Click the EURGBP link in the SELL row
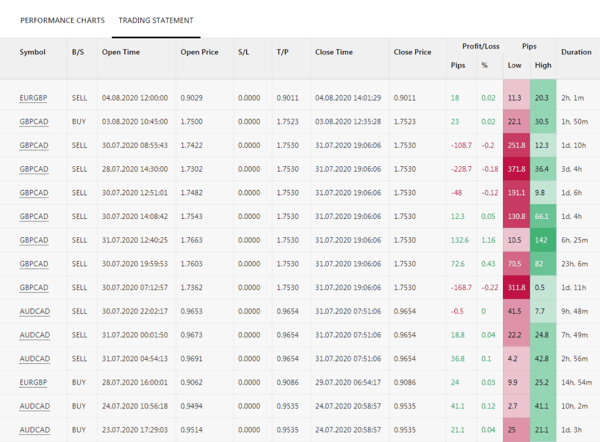The height and width of the screenshot is (442, 600). [33, 98]
